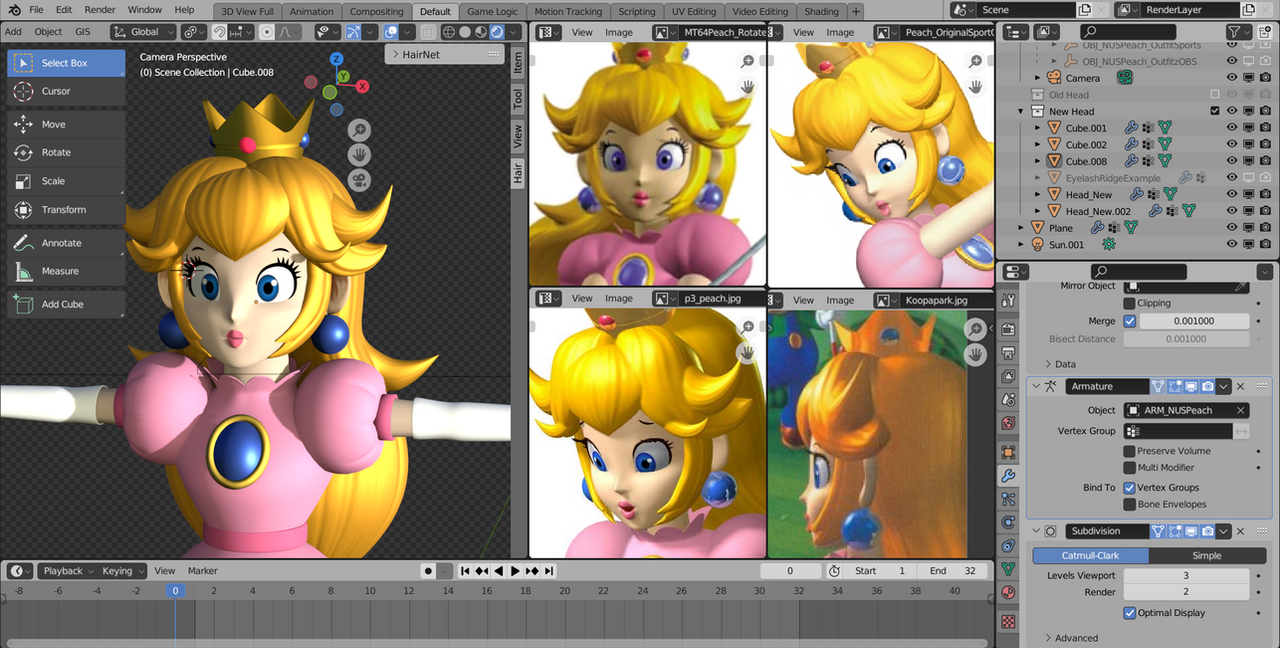
Task: Select the Simple subdivision type
Action: click(x=1207, y=556)
